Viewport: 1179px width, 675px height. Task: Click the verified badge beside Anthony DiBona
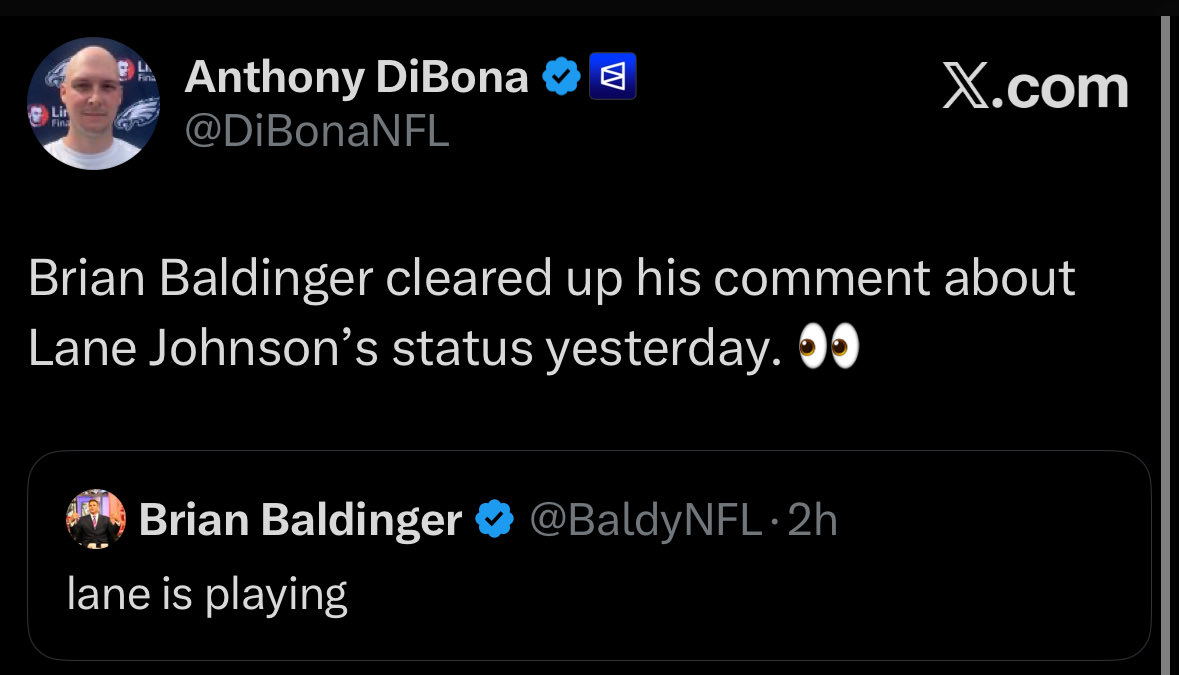point(561,77)
